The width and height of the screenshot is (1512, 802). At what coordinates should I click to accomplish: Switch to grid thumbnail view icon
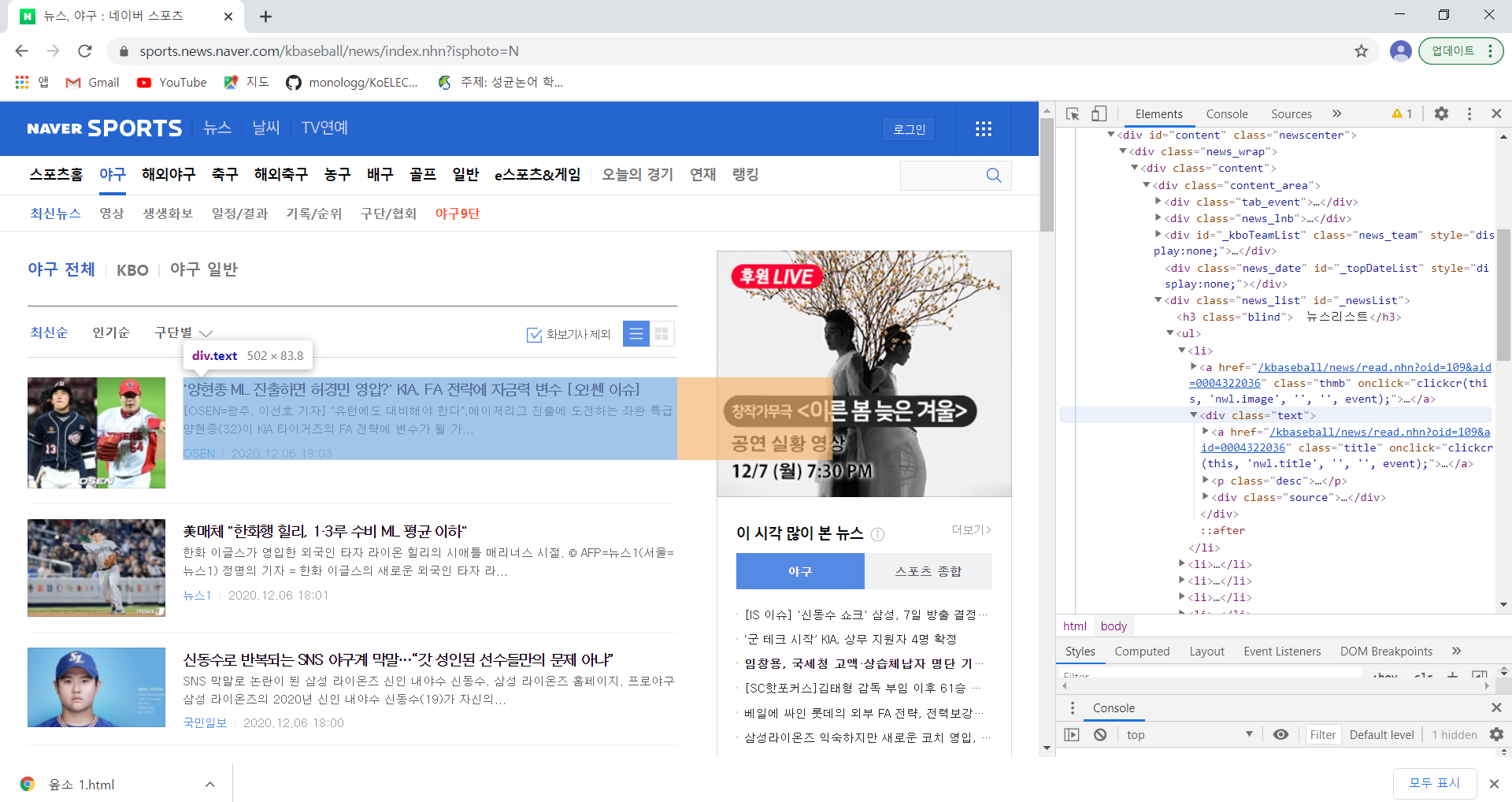click(x=661, y=334)
